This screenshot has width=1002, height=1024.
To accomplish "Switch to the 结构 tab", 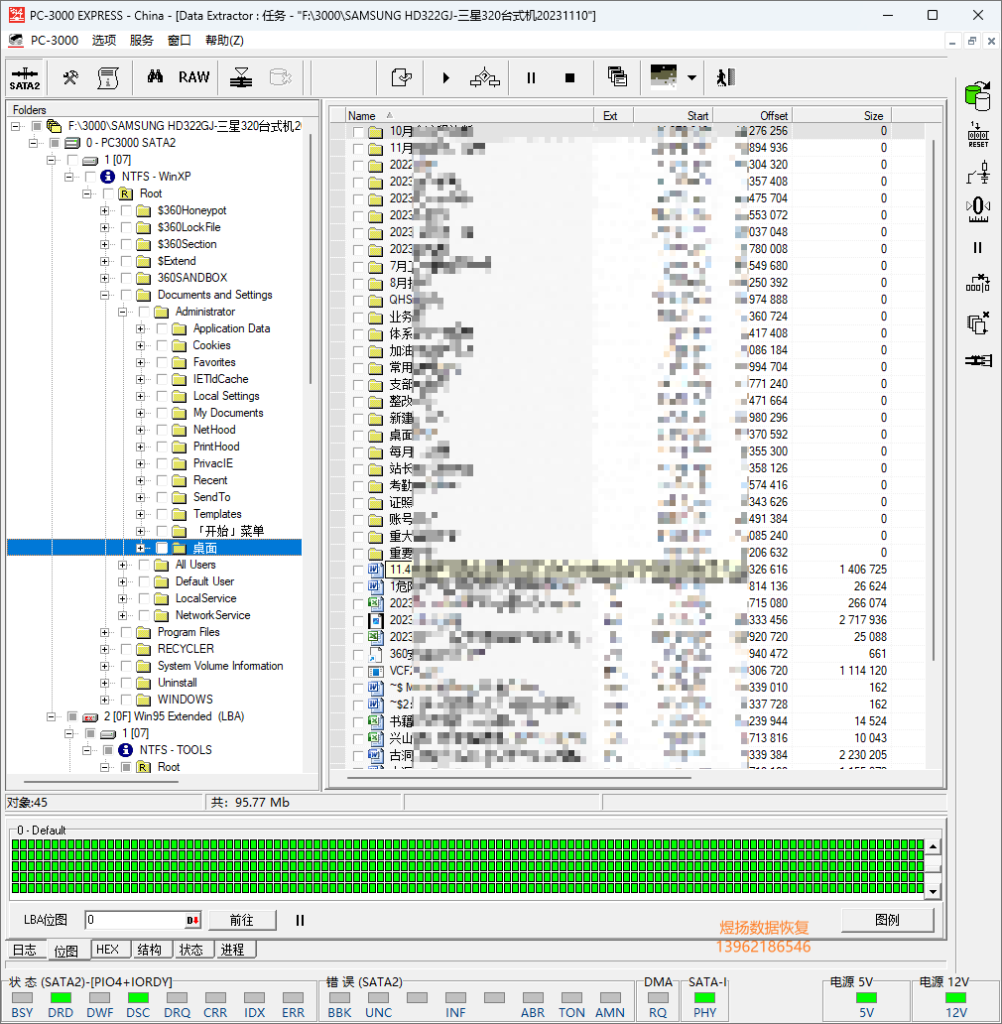I will point(150,950).
